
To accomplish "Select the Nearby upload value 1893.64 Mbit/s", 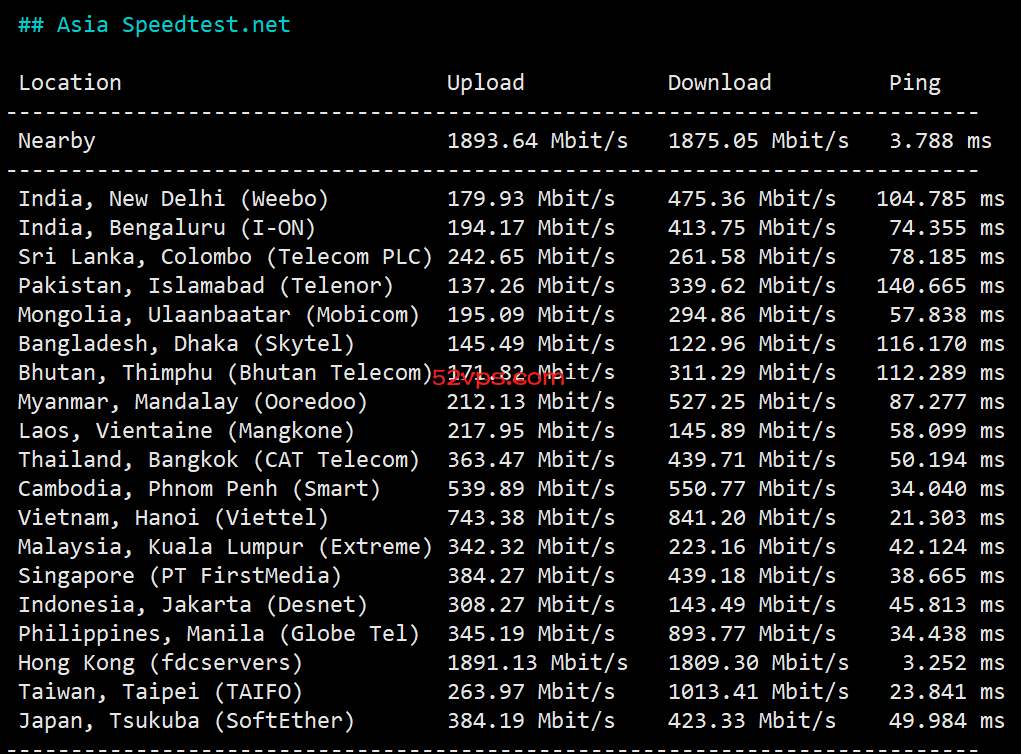I will coord(537,141).
